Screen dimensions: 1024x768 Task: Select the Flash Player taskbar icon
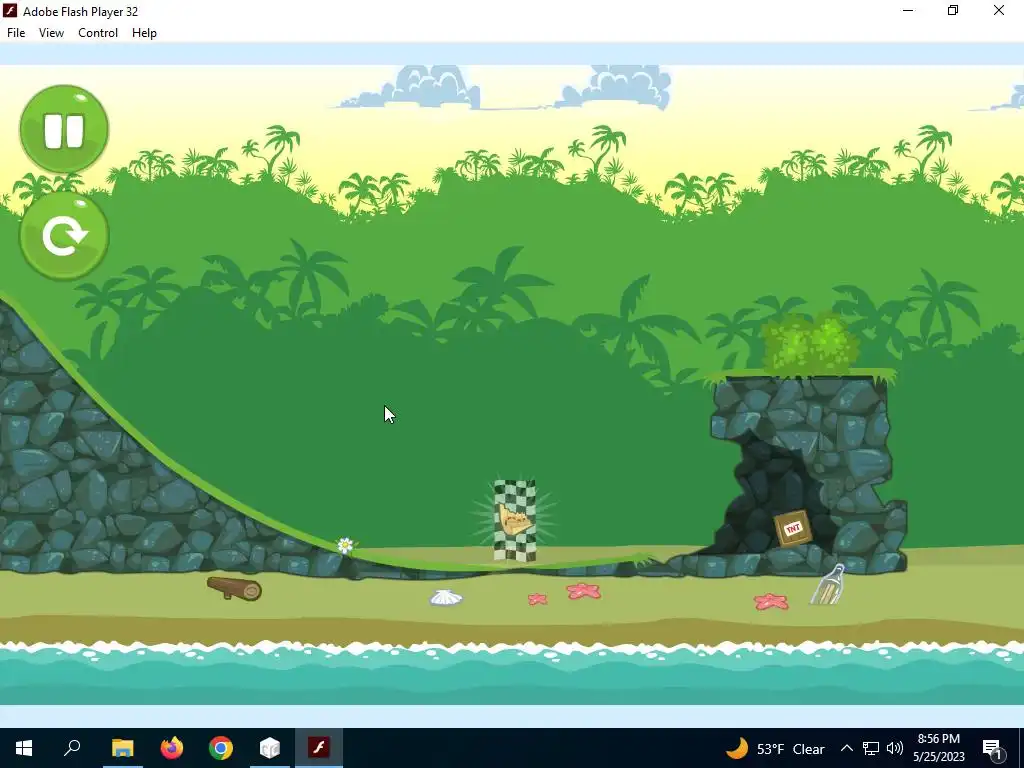pyautogui.click(x=319, y=748)
